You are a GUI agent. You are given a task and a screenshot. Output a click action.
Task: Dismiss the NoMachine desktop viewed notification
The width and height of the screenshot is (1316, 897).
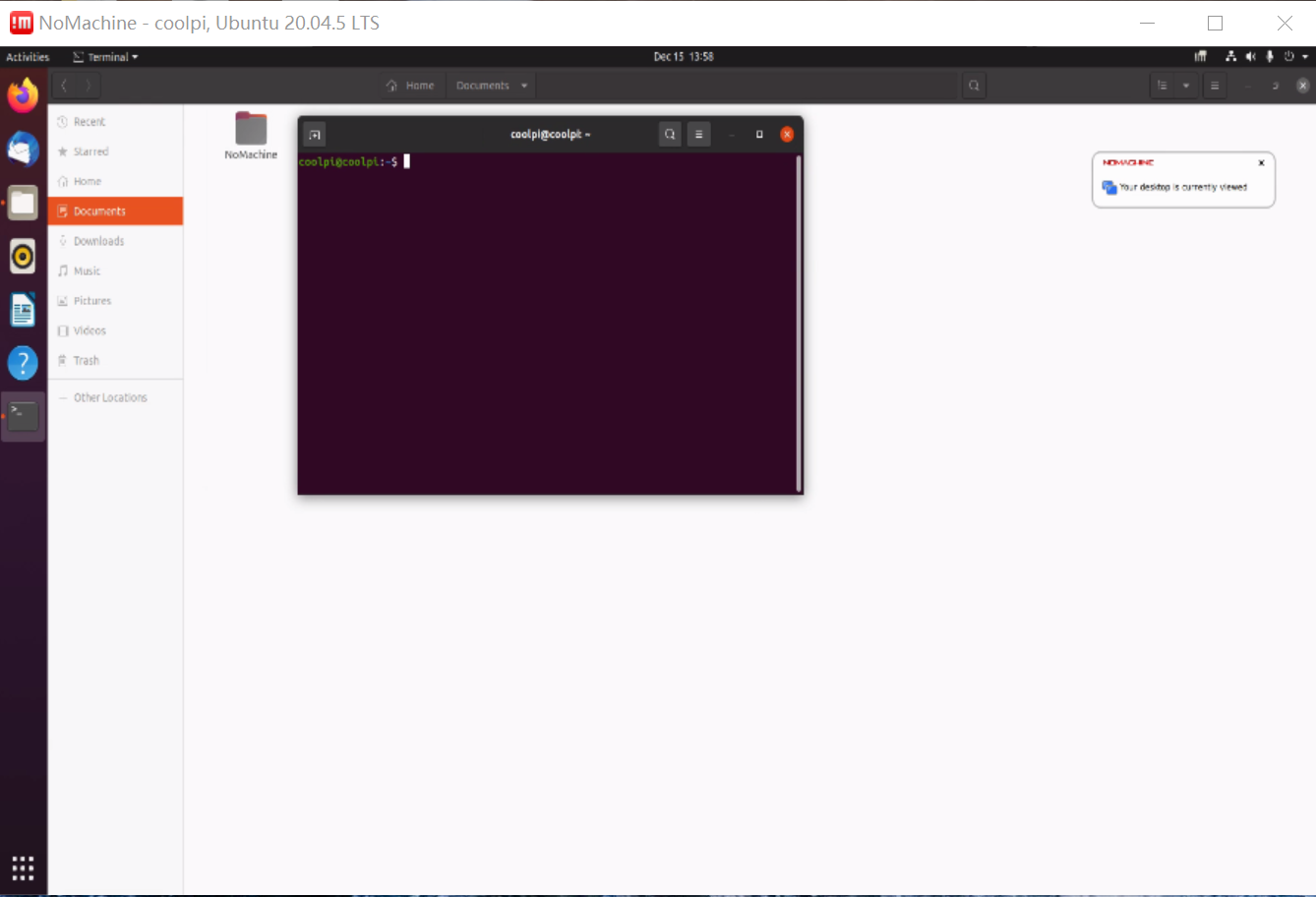point(1261,163)
